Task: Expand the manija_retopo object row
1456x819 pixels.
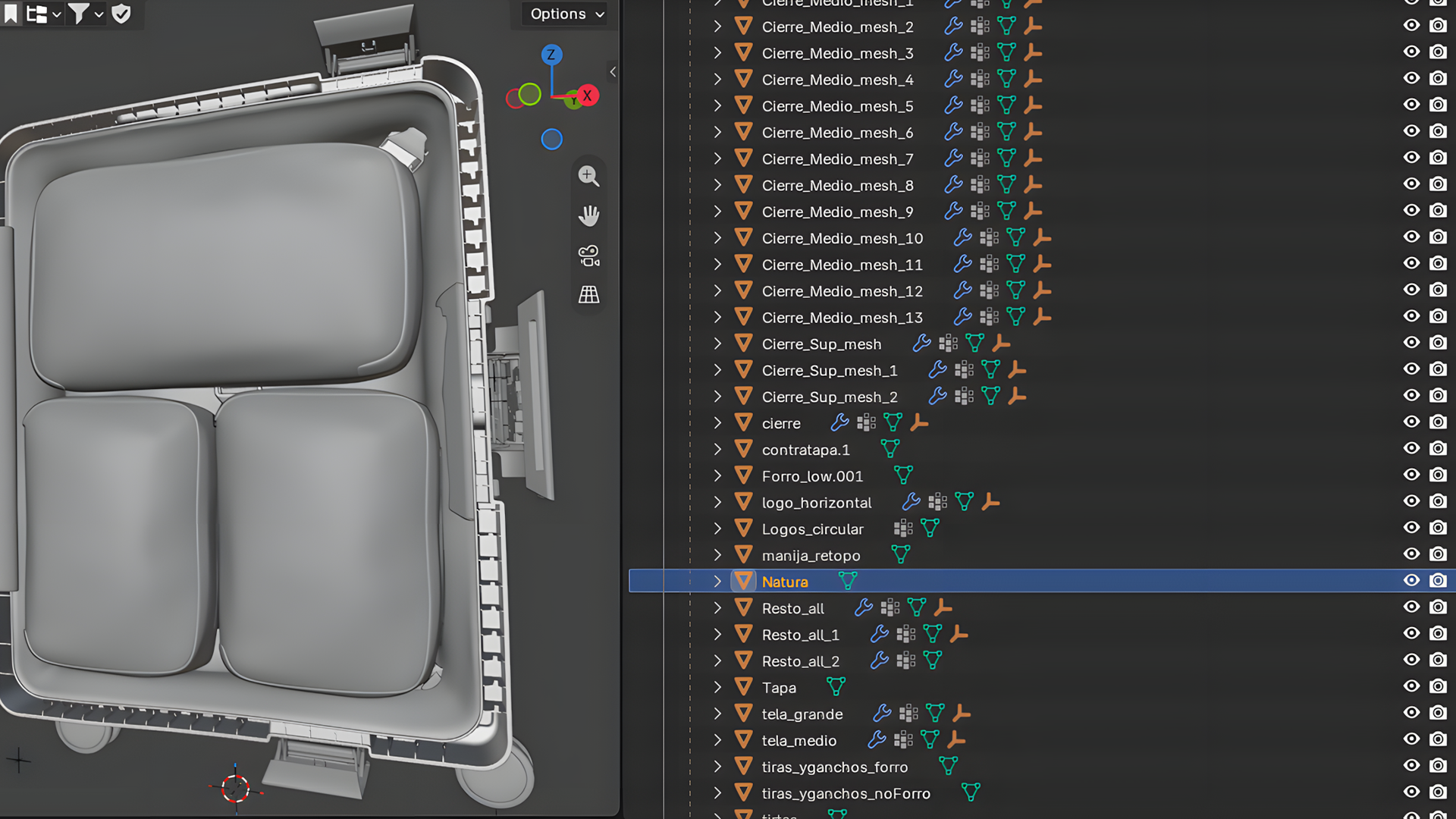Action: pyautogui.click(x=717, y=555)
